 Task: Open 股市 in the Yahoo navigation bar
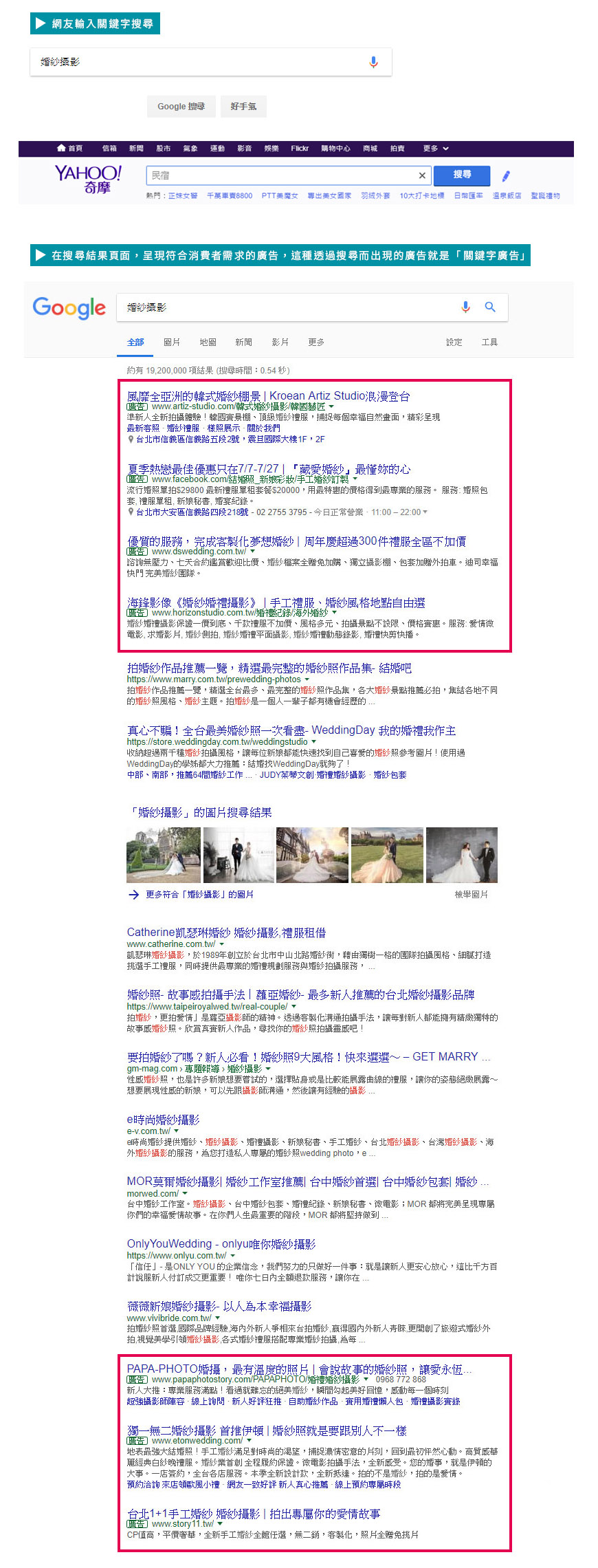point(163,148)
